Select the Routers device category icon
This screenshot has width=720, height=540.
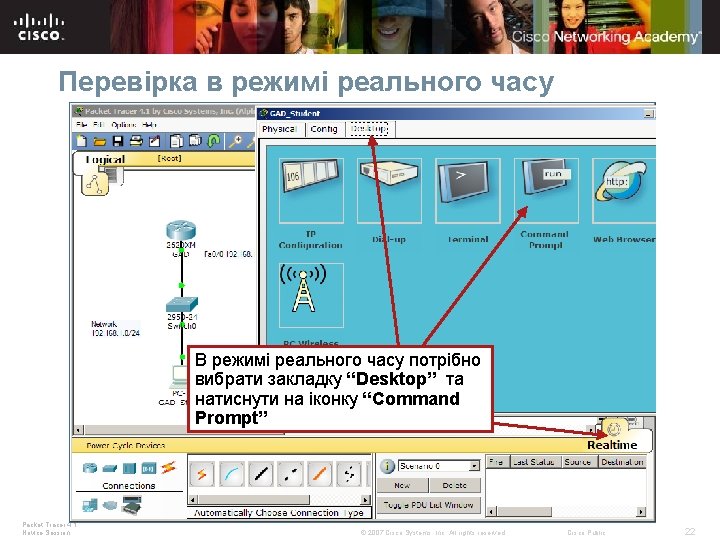(90, 468)
